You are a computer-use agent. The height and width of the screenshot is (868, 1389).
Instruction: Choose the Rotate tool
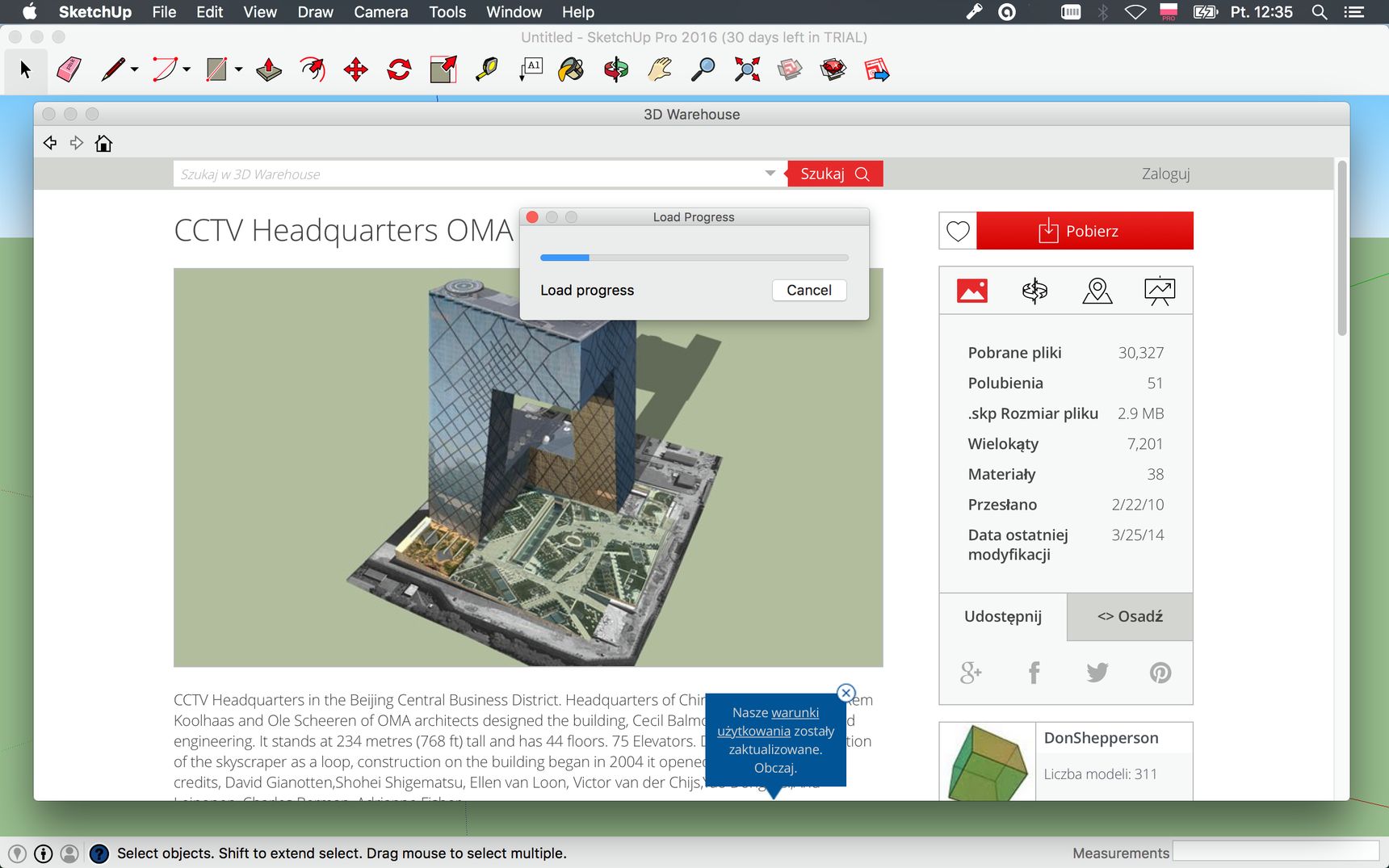coord(399,70)
